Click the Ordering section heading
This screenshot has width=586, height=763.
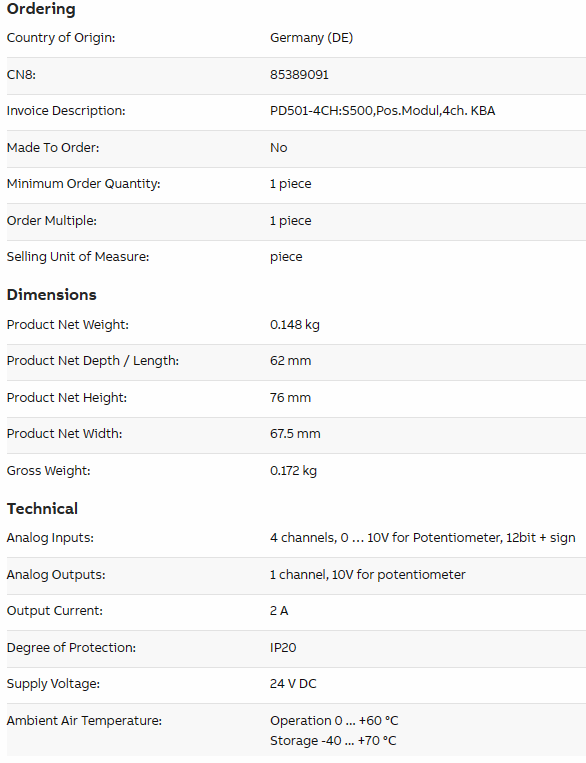[x=41, y=9]
